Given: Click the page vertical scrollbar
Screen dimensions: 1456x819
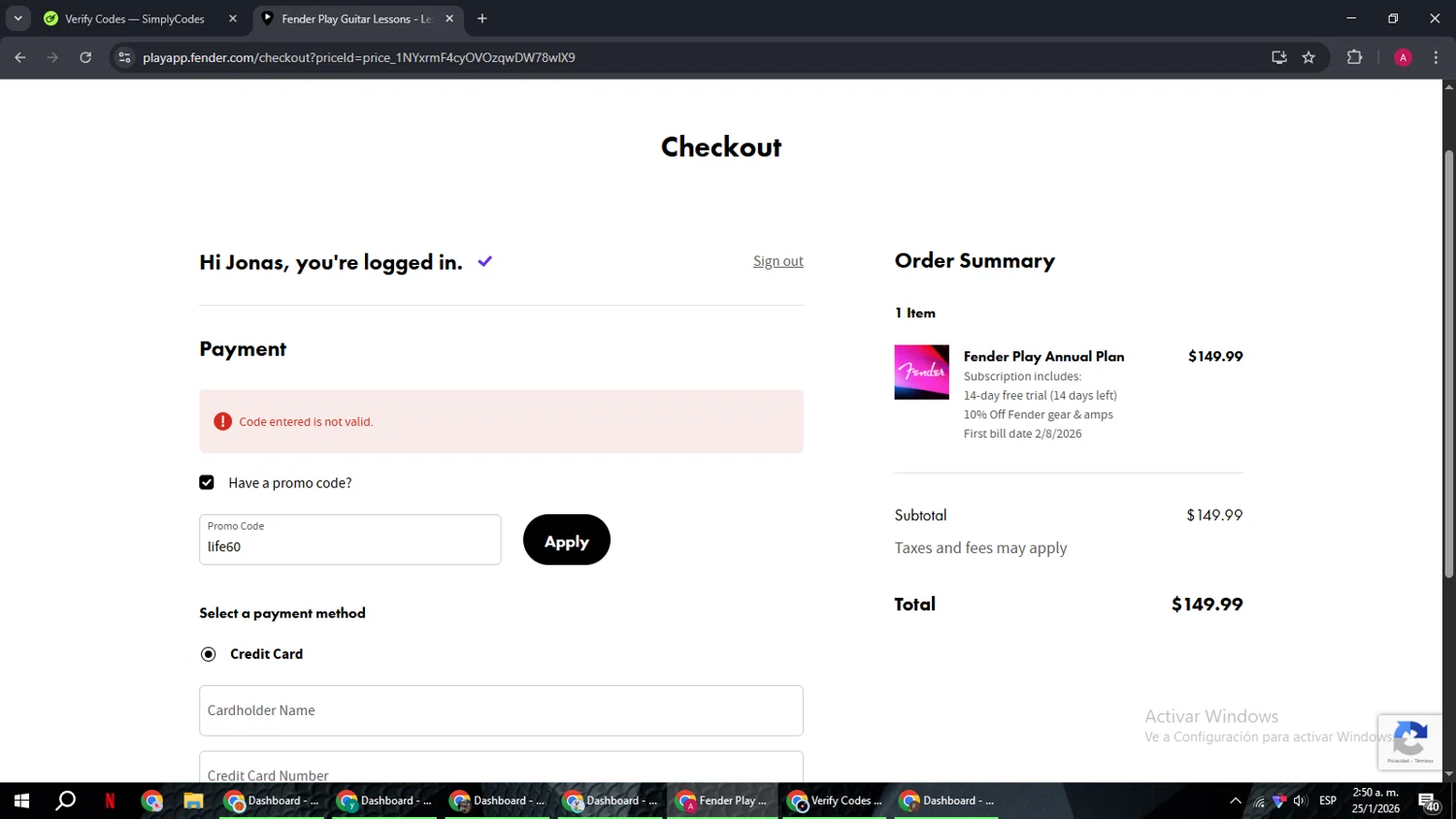Looking at the screenshot, I should tap(1449, 364).
